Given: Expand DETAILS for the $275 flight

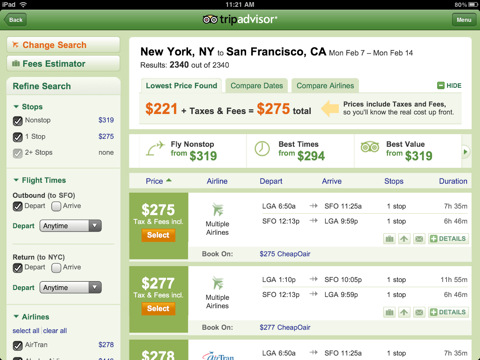Looking at the screenshot, I should [x=448, y=239].
